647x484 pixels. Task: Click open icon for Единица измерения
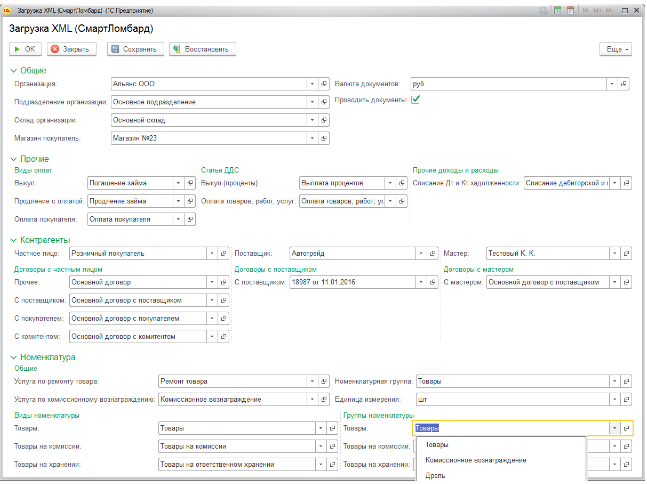click(x=626, y=399)
